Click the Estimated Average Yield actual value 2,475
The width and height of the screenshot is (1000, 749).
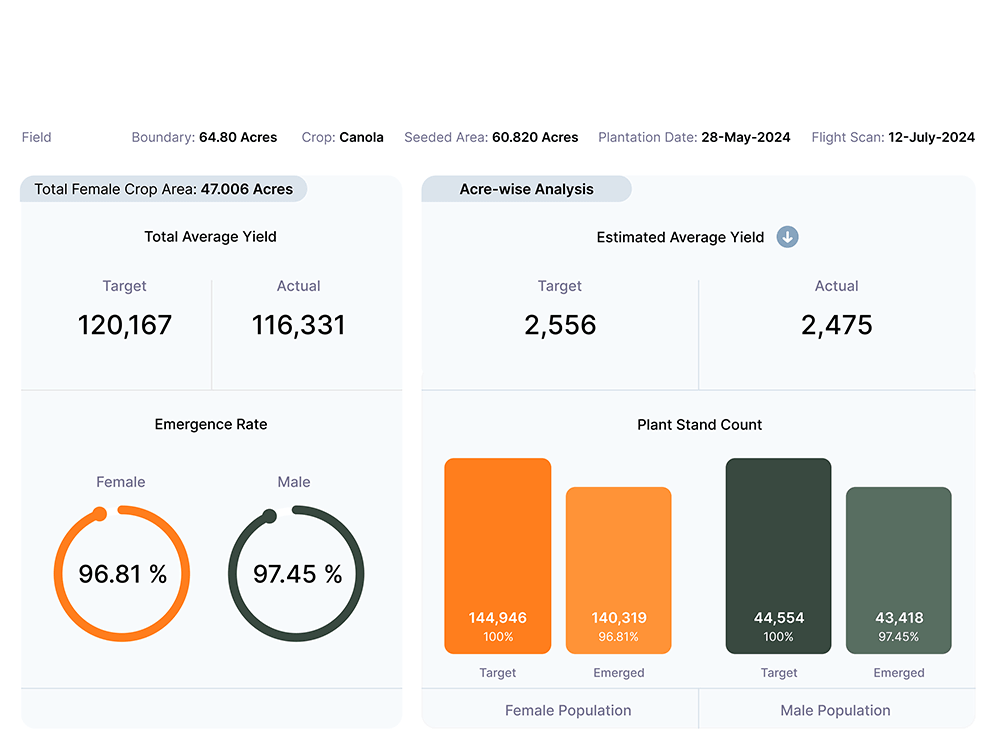click(x=836, y=325)
